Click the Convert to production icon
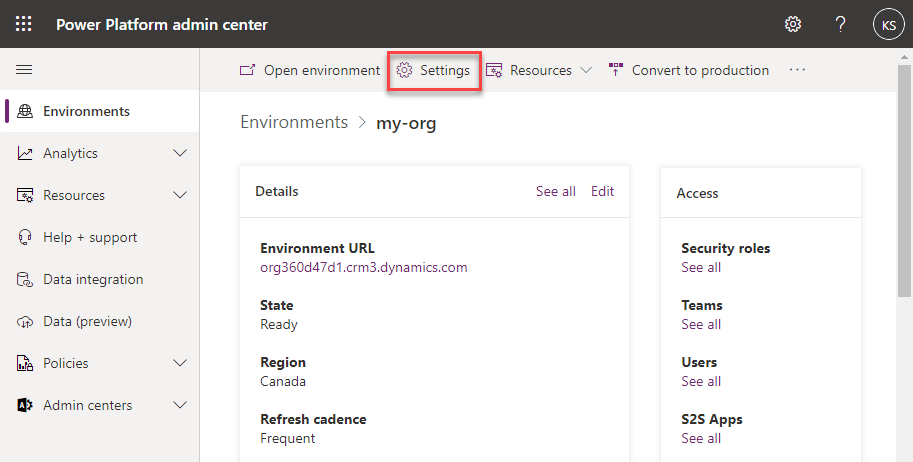The width and height of the screenshot is (913, 462). coord(615,70)
